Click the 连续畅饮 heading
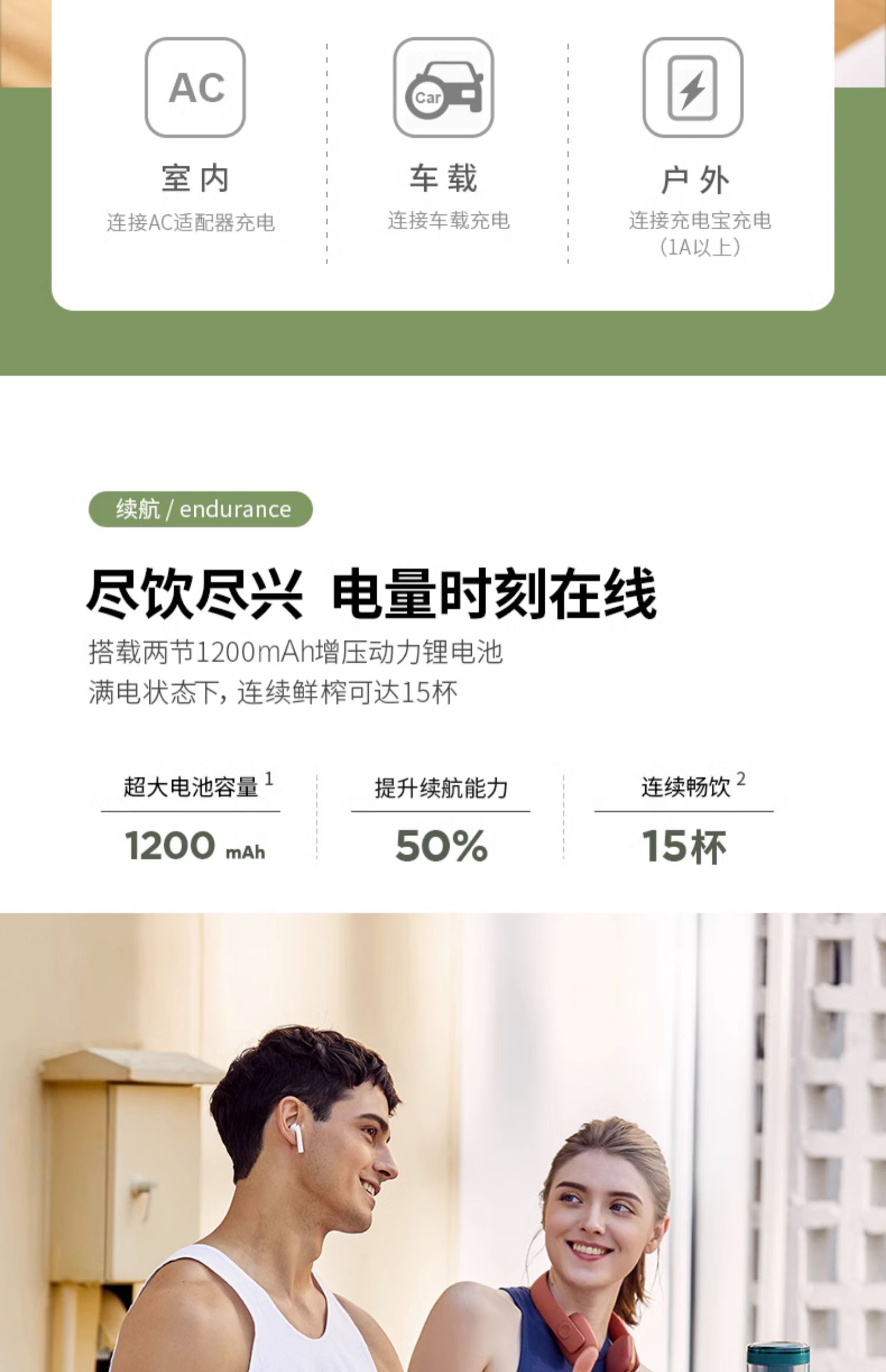 tap(686, 787)
